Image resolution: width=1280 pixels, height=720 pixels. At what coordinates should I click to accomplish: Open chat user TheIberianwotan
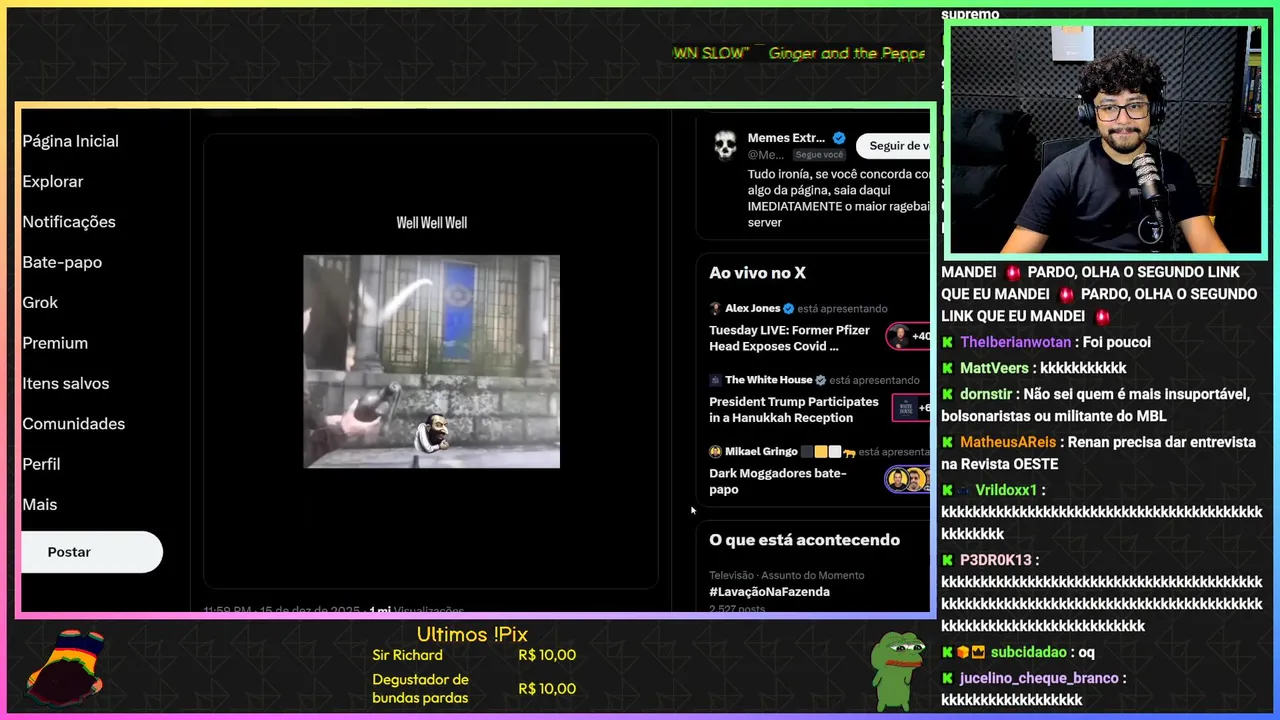coord(1015,342)
